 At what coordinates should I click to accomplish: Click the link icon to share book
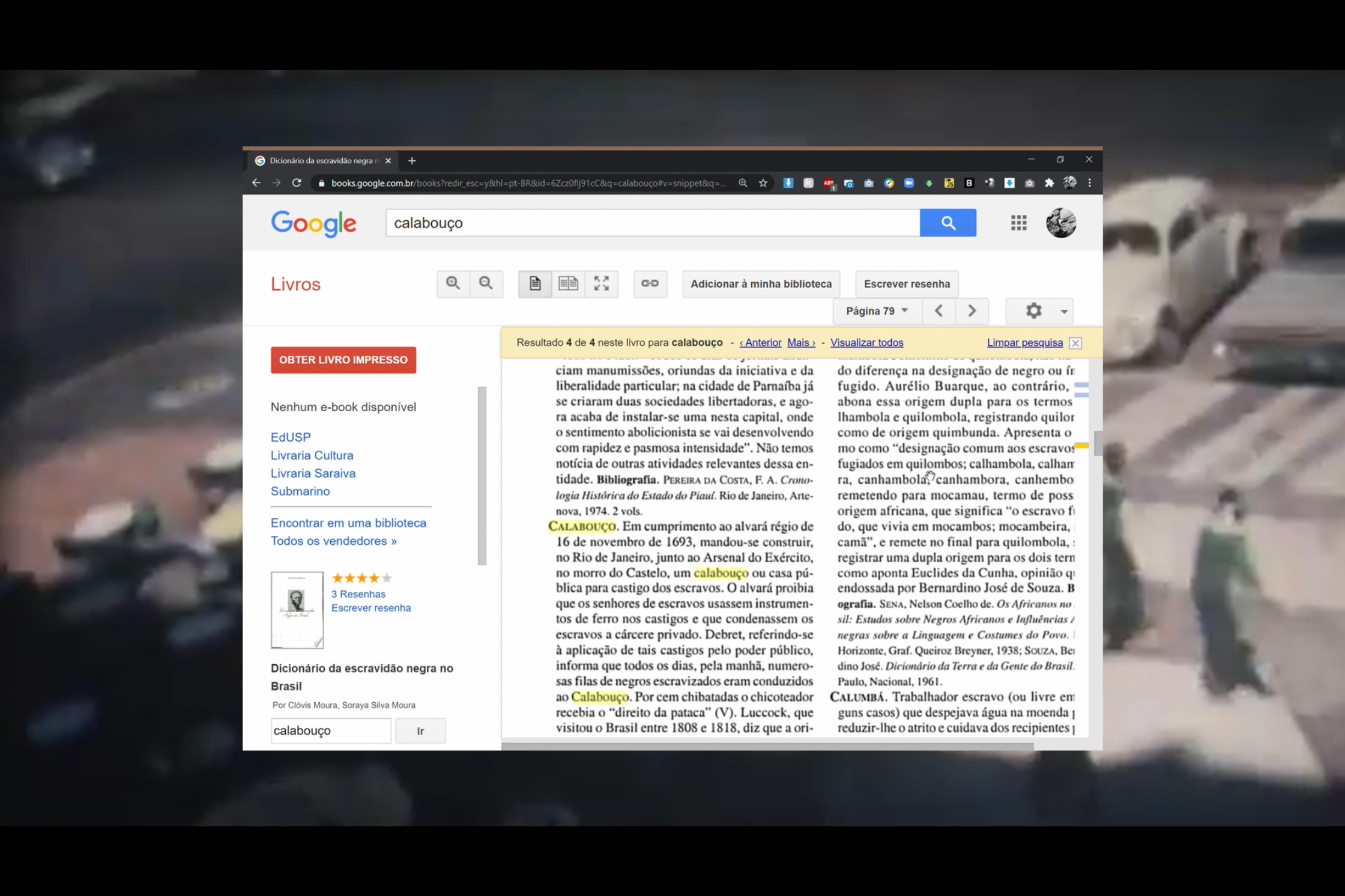click(650, 283)
